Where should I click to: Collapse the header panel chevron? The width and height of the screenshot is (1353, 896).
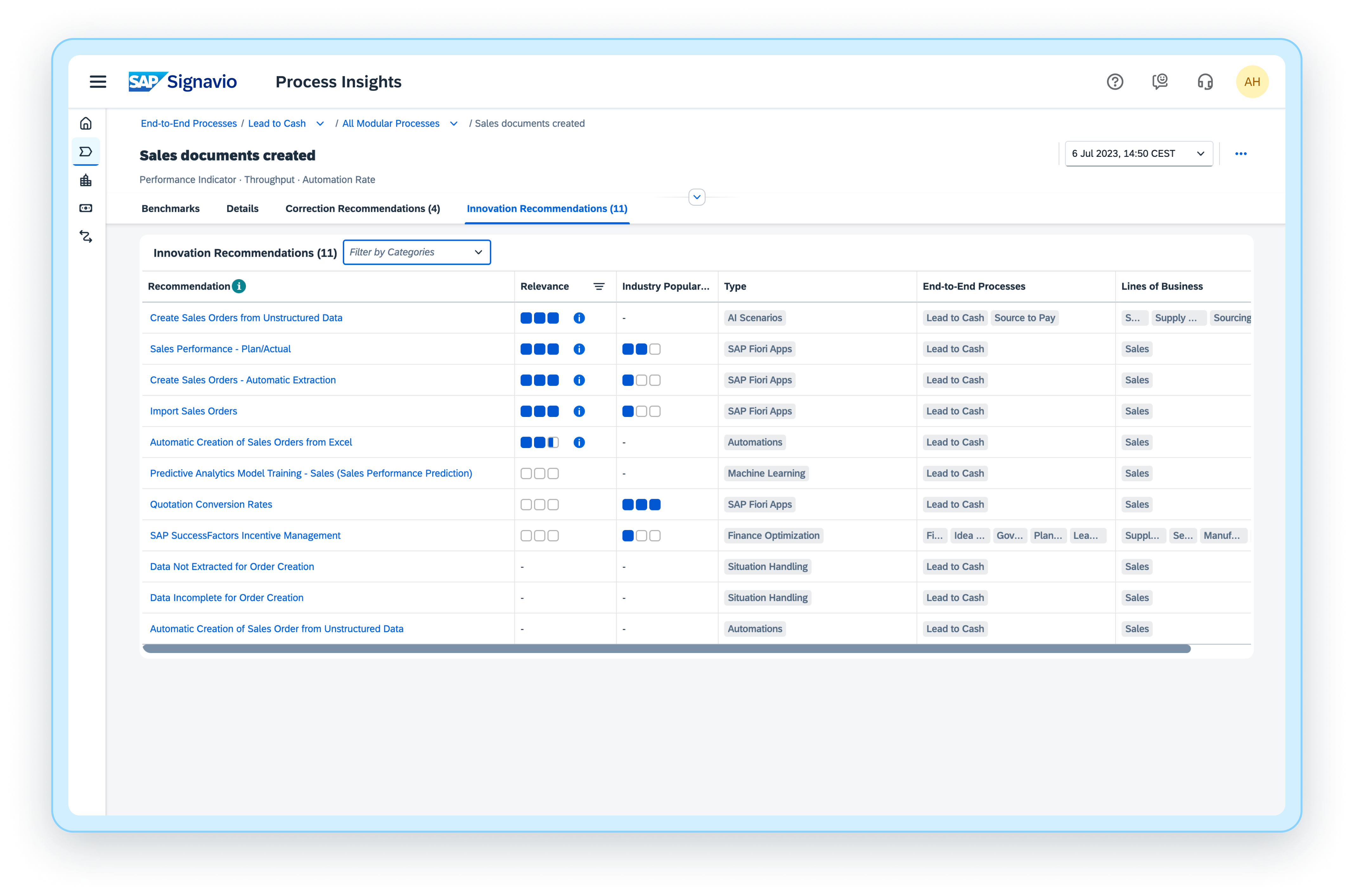pos(696,196)
